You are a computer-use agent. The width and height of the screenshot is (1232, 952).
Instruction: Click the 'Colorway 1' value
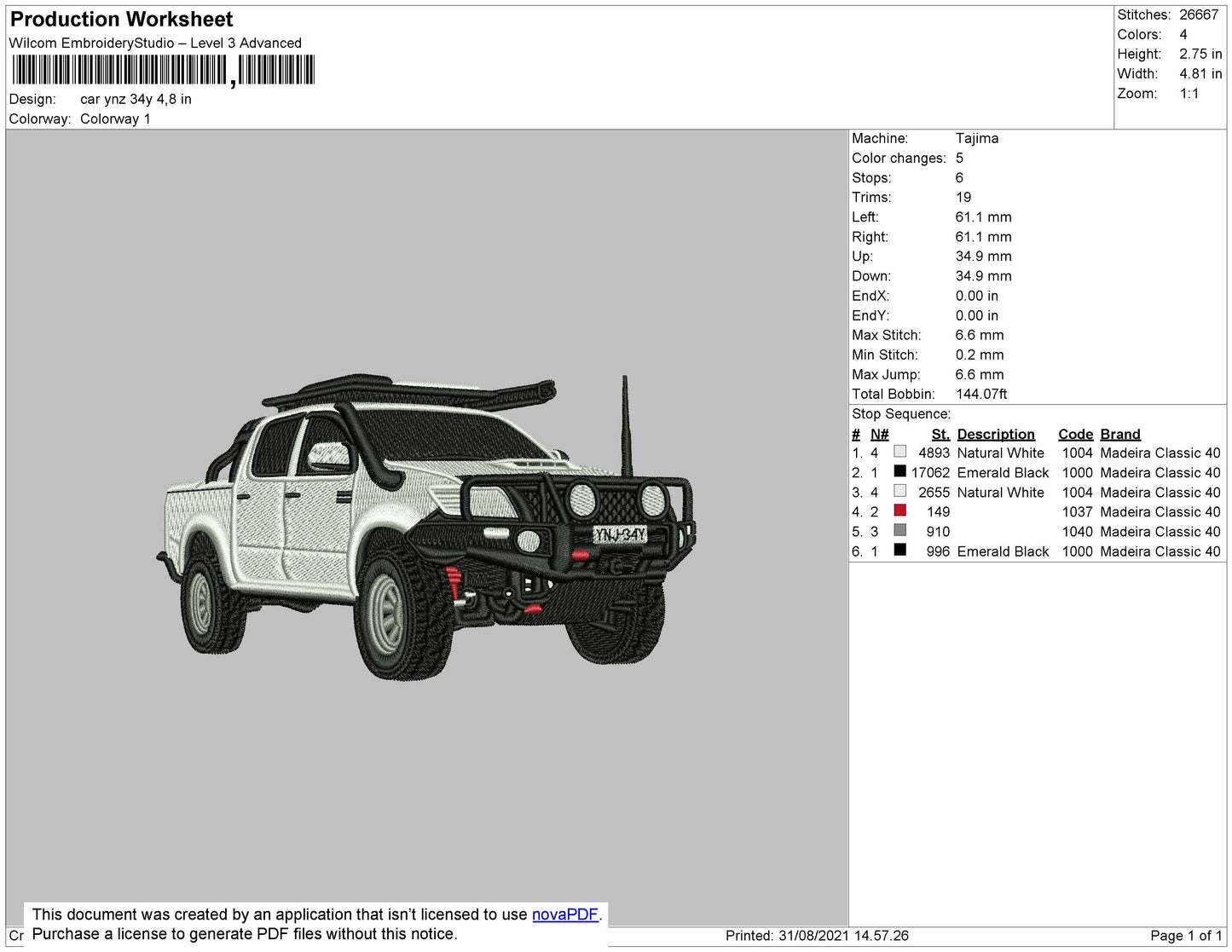pos(115,118)
